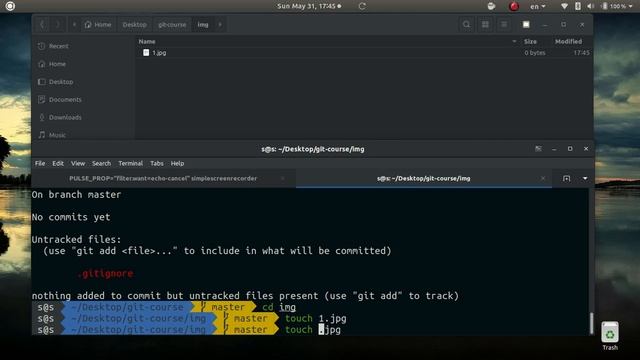Sort the file list by Name column
The image size is (640, 360).
[147, 41]
